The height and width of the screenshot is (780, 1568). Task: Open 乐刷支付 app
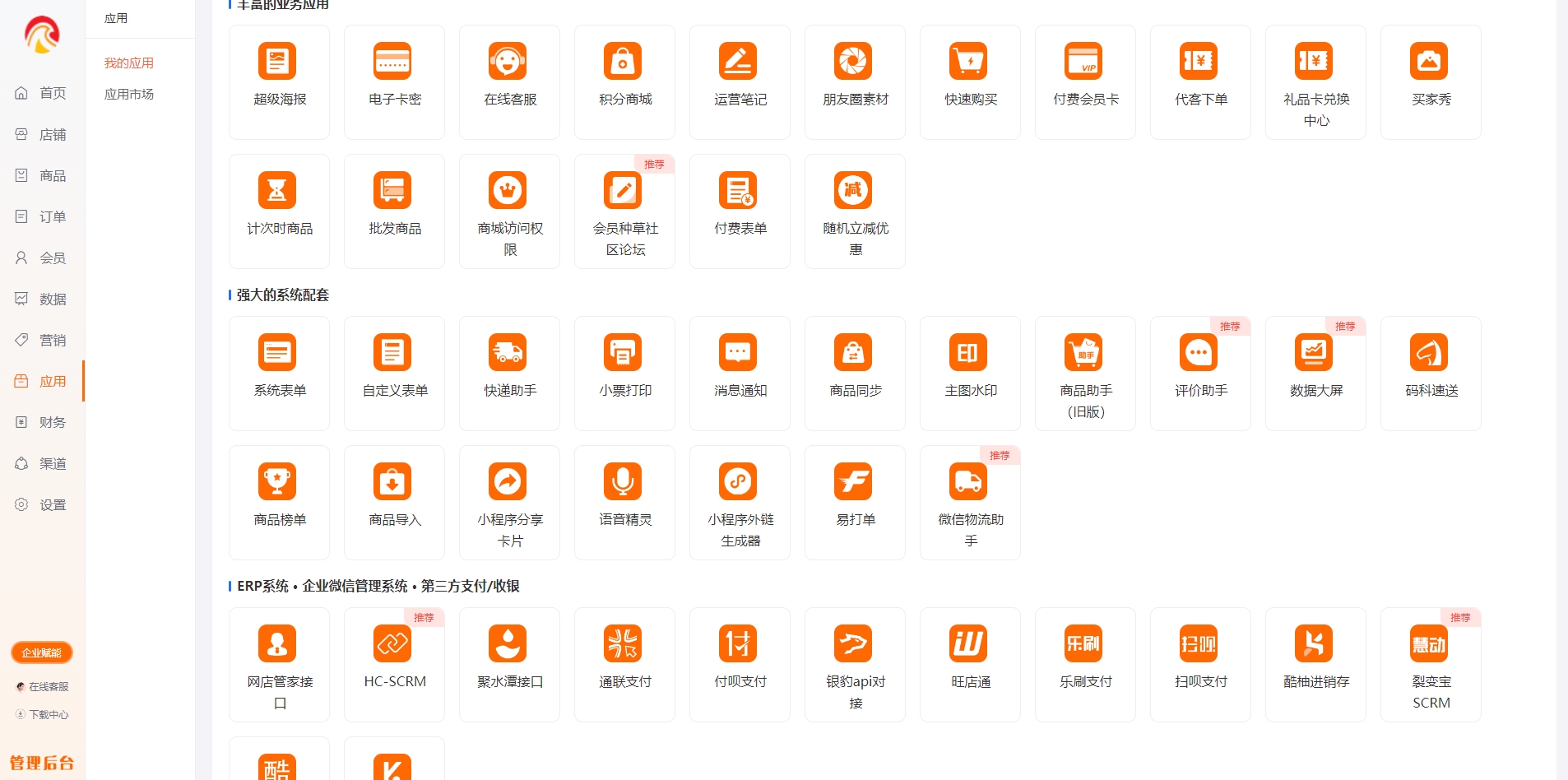click(x=1085, y=665)
